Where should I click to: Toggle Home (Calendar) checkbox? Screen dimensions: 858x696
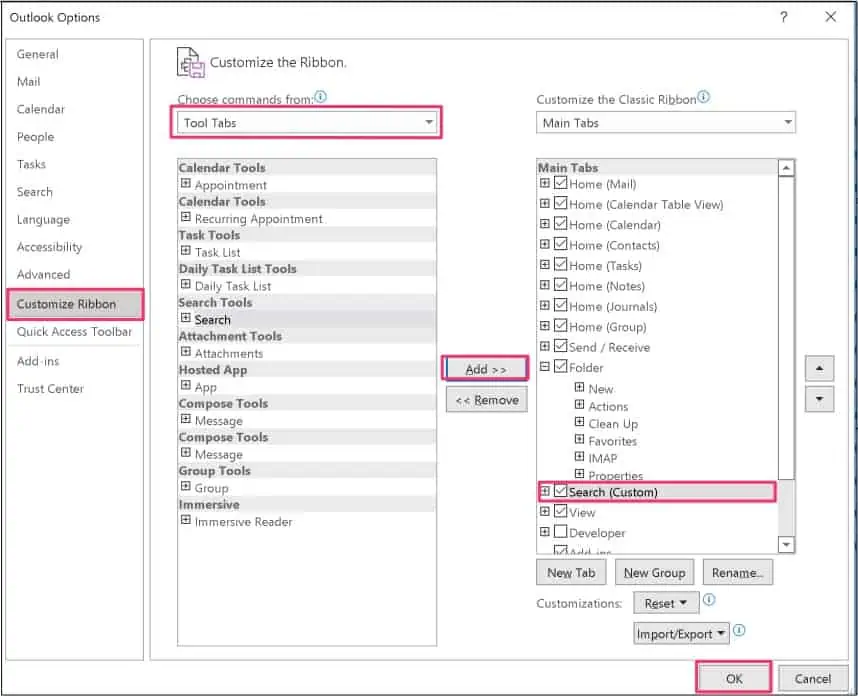[x=560, y=224]
